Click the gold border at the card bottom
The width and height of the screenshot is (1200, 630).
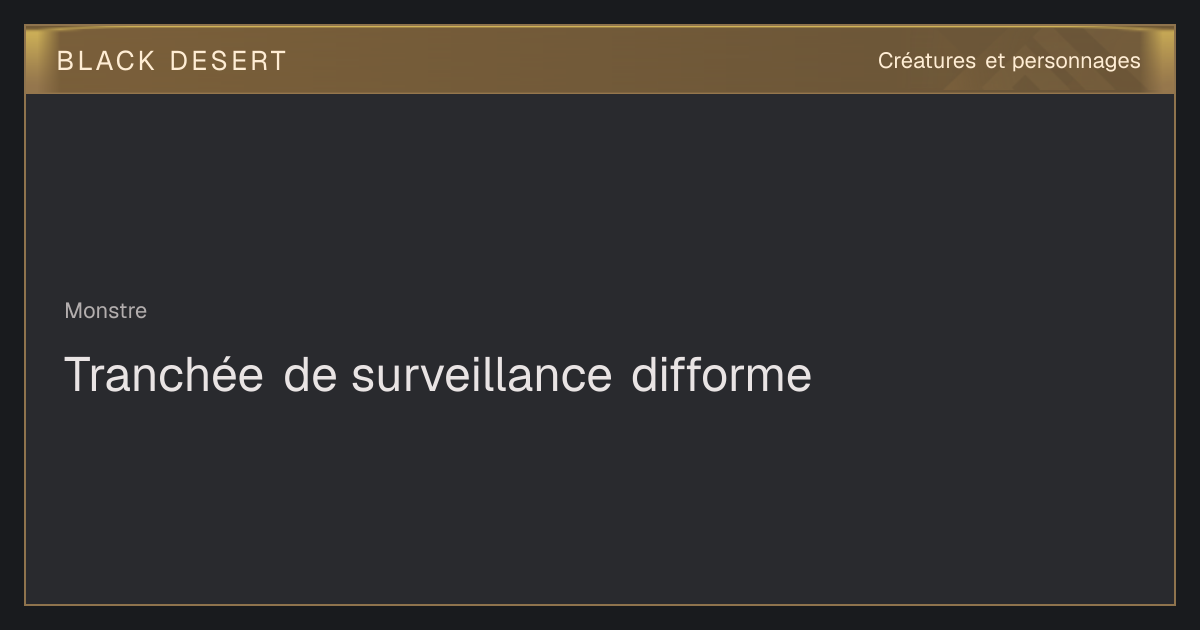600,604
